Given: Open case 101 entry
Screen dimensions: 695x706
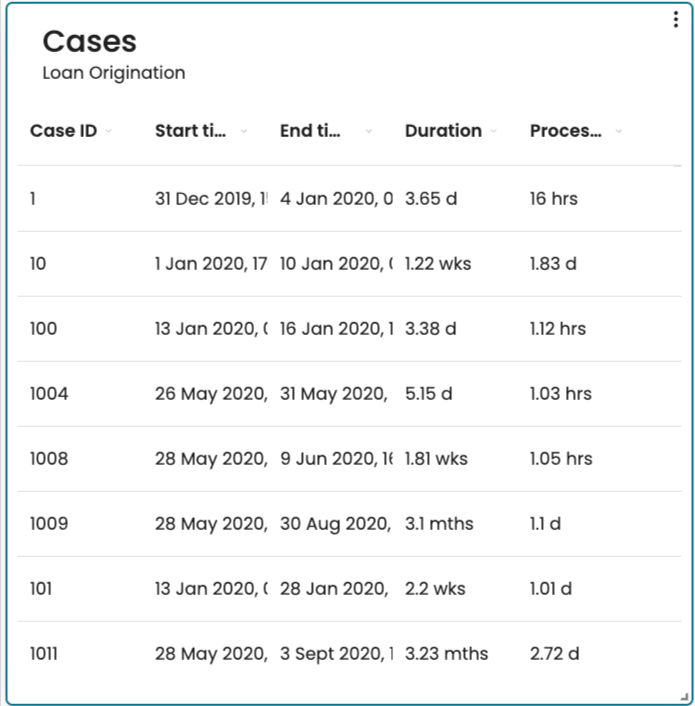Looking at the screenshot, I should coord(41,589).
